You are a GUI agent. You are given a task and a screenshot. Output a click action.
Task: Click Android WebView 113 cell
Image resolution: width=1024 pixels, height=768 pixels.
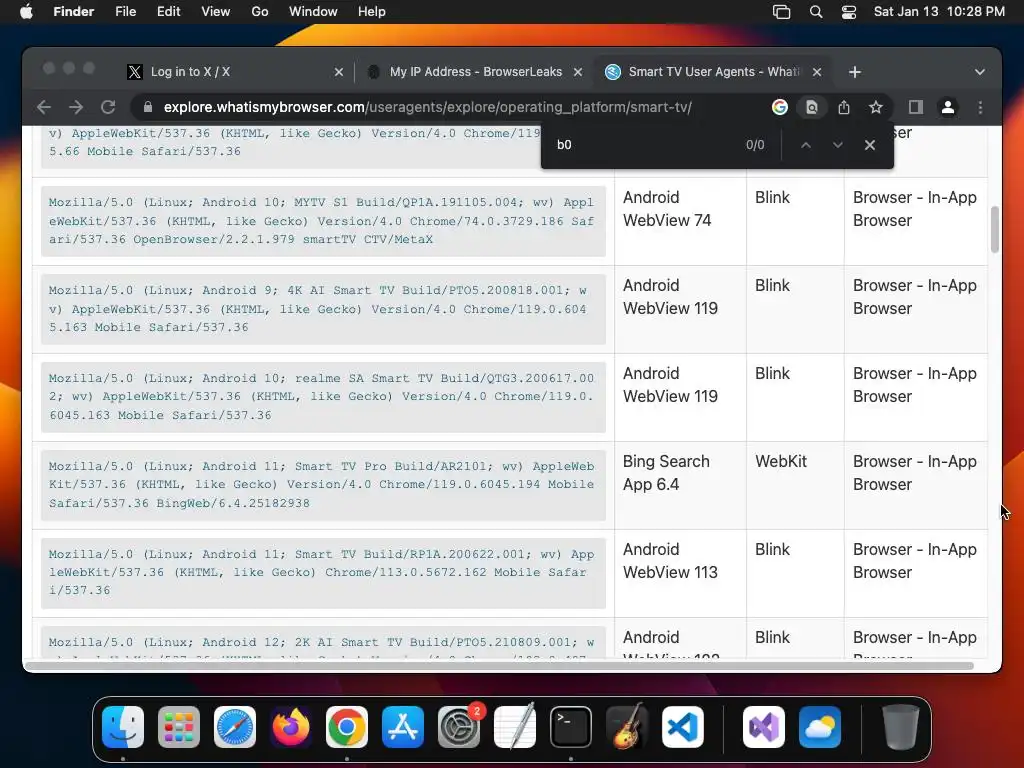click(680, 572)
